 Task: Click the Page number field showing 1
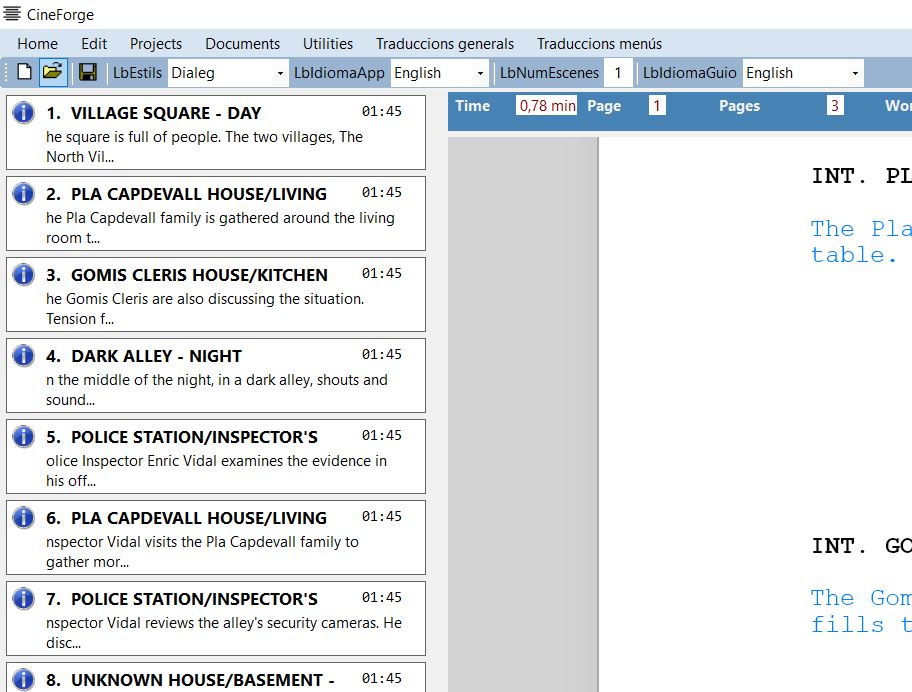point(657,105)
